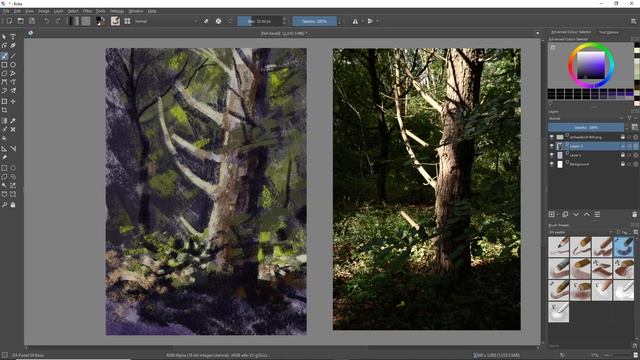Toggle visibility of the top reference image layer

click(551, 137)
